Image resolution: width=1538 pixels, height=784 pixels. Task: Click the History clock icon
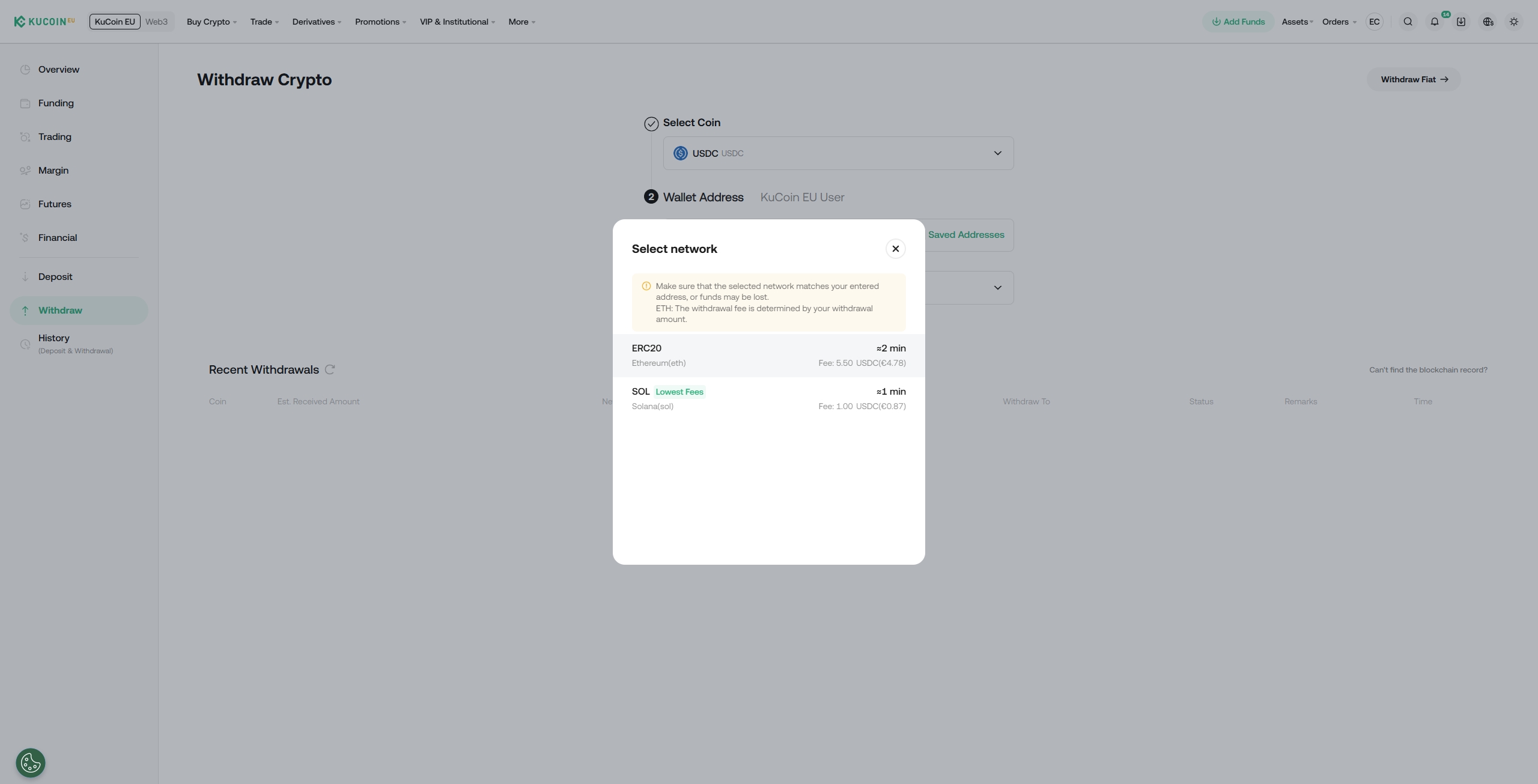[25, 344]
